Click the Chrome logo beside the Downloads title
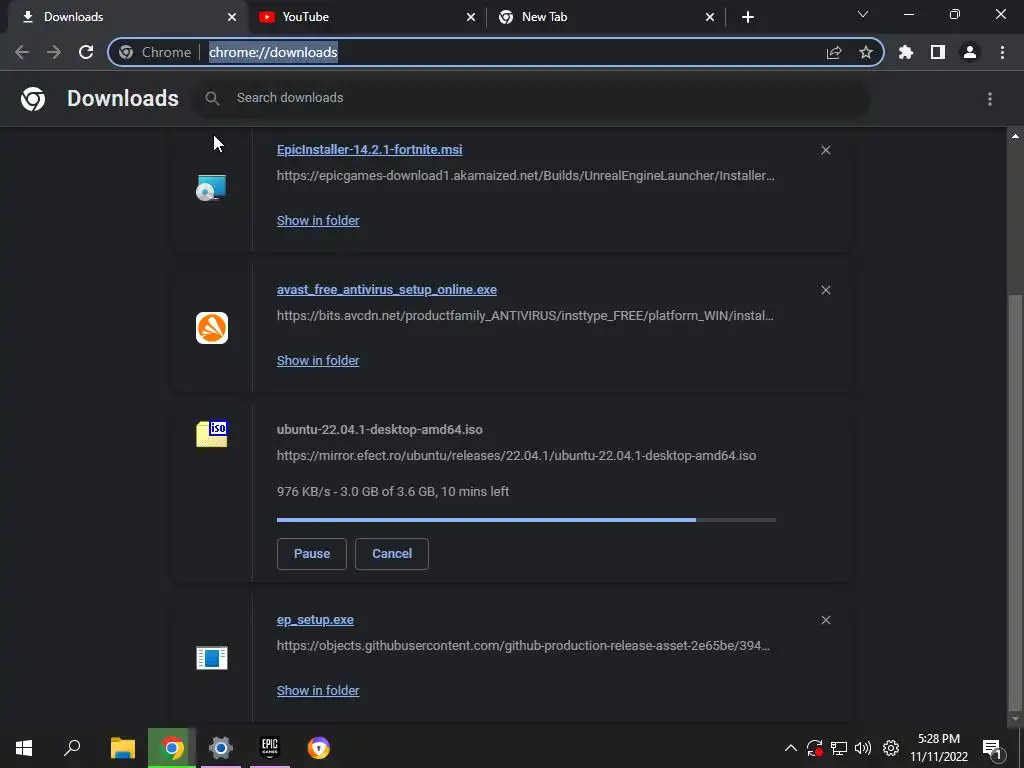 pyautogui.click(x=33, y=99)
